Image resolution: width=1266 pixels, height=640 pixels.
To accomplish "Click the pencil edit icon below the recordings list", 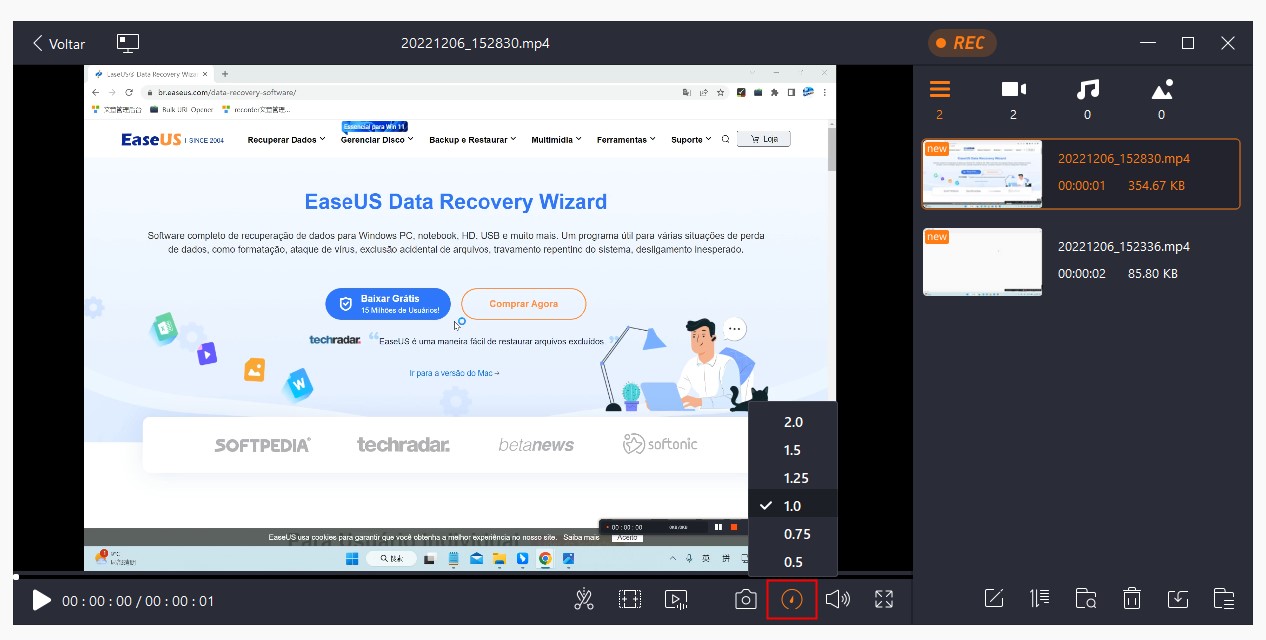I will click(994, 599).
